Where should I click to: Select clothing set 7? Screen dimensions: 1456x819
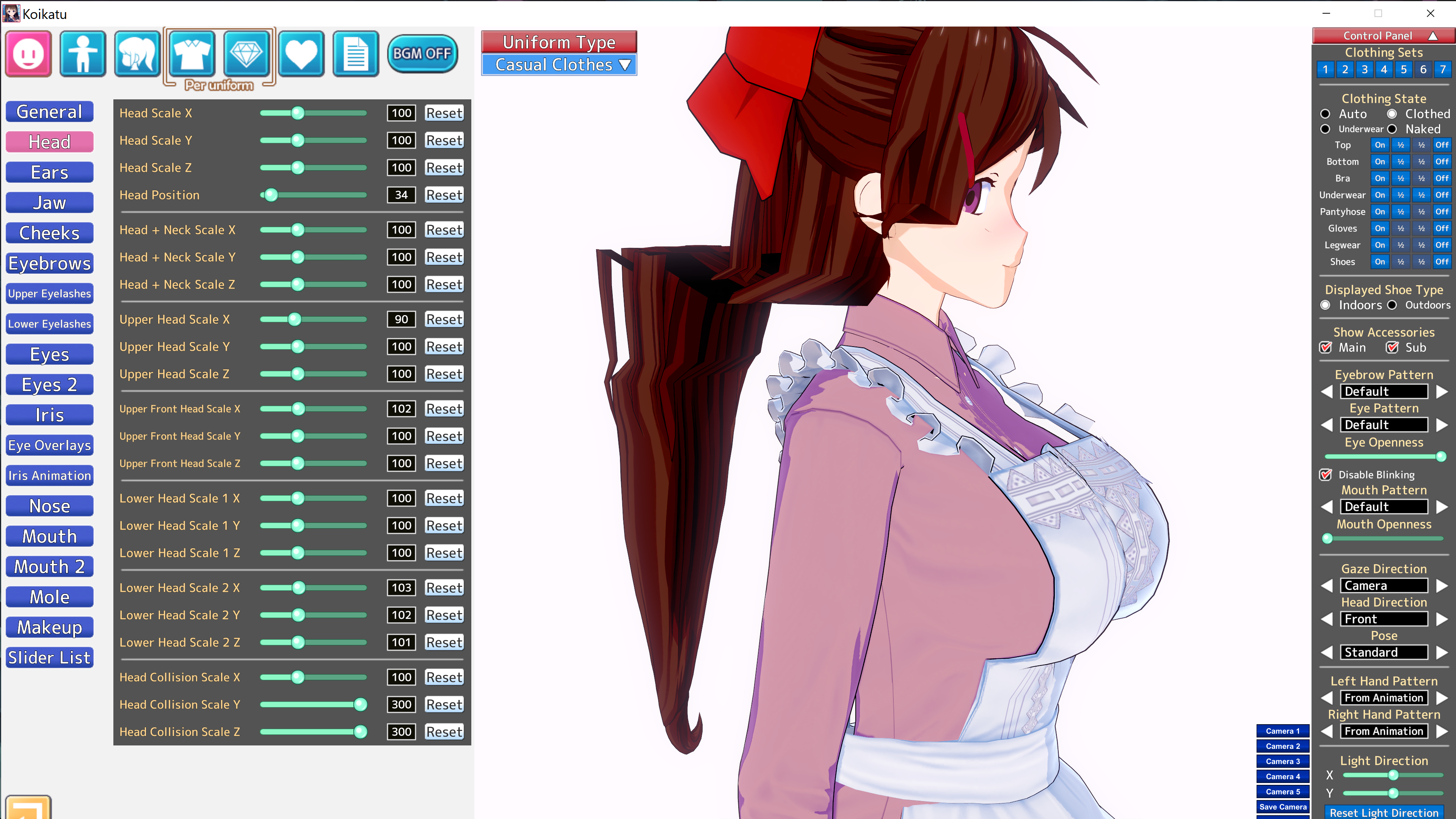pyautogui.click(x=1442, y=69)
